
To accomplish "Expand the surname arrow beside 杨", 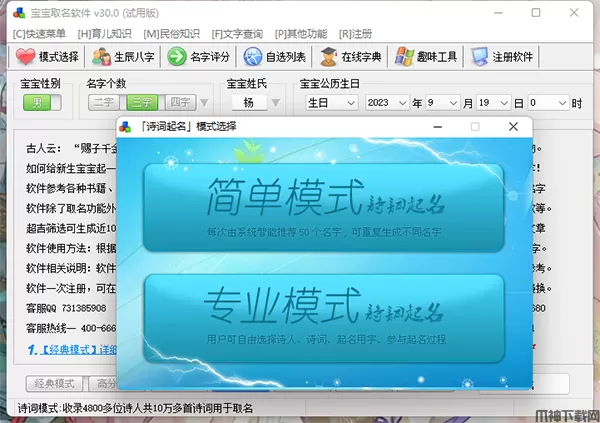I will [x=276, y=103].
